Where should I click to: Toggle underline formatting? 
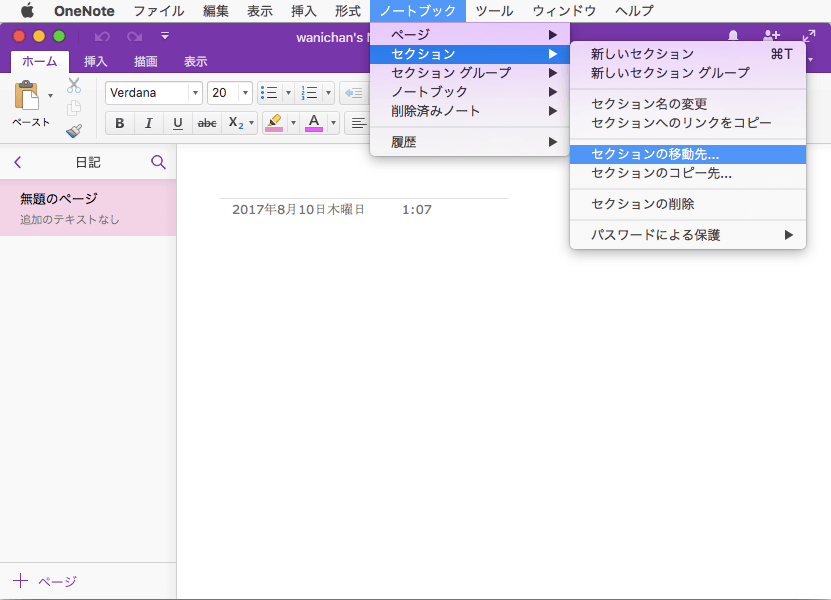click(177, 123)
